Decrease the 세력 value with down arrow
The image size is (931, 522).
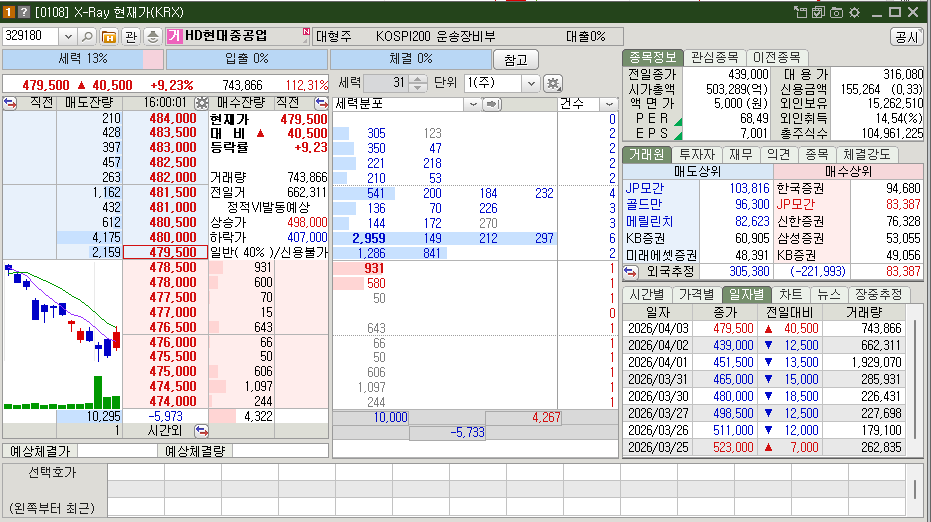click(x=417, y=87)
